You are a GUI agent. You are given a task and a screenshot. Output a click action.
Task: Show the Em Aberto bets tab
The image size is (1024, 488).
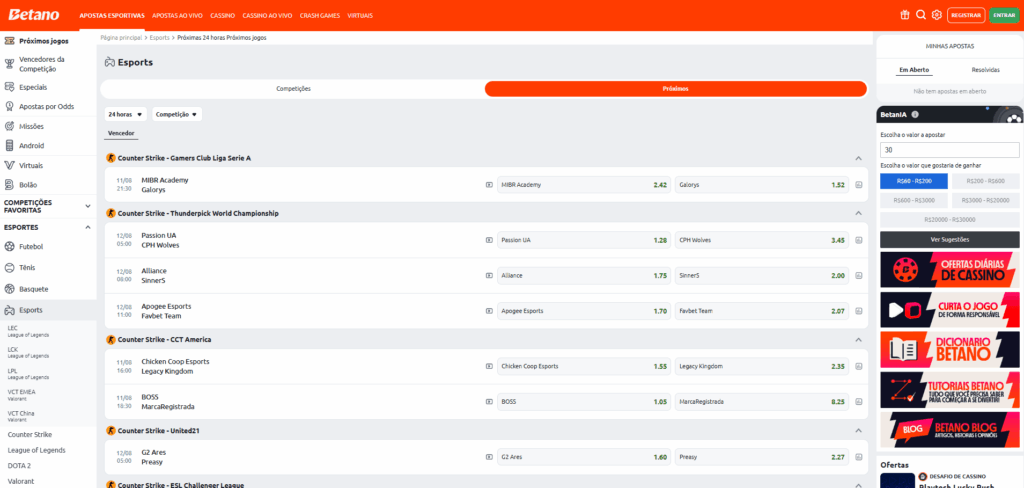pyautogui.click(x=914, y=70)
